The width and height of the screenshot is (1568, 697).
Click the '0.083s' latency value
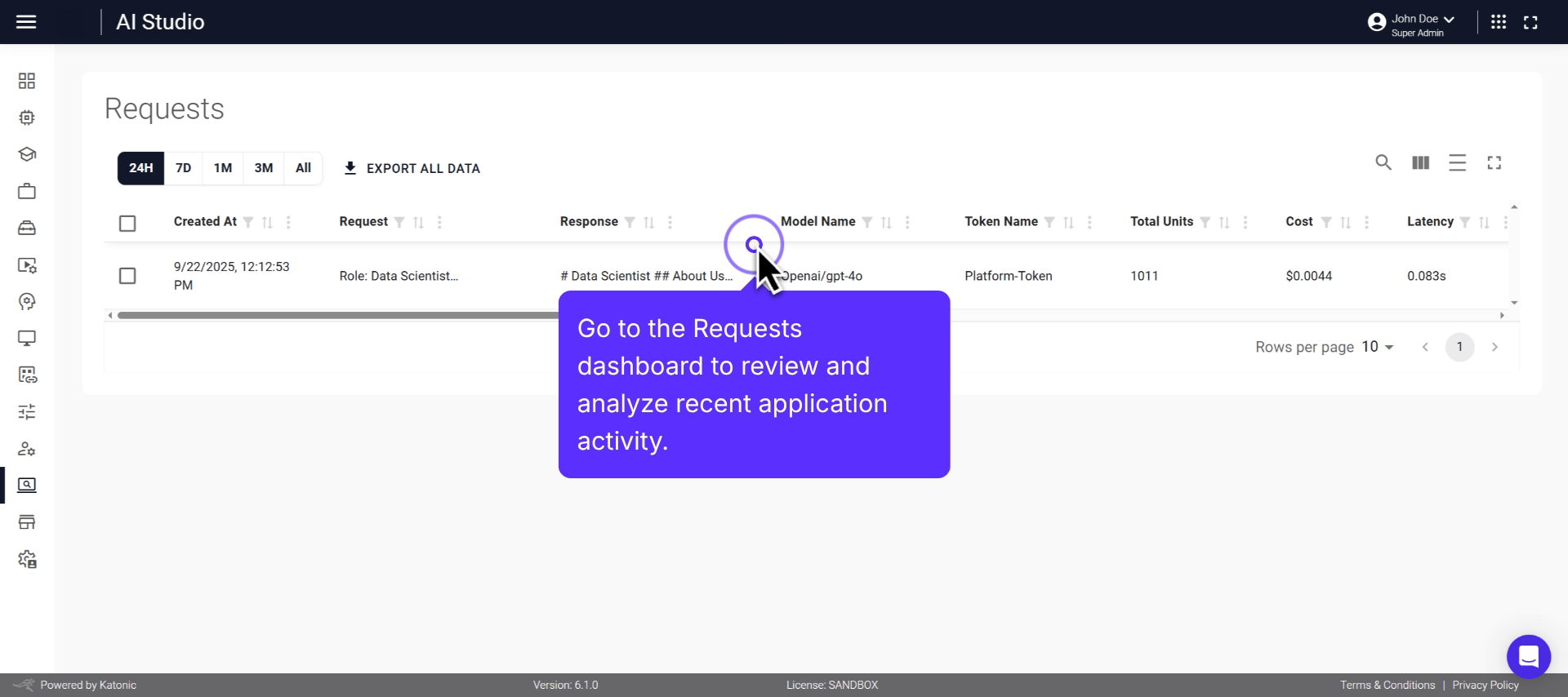click(1427, 276)
